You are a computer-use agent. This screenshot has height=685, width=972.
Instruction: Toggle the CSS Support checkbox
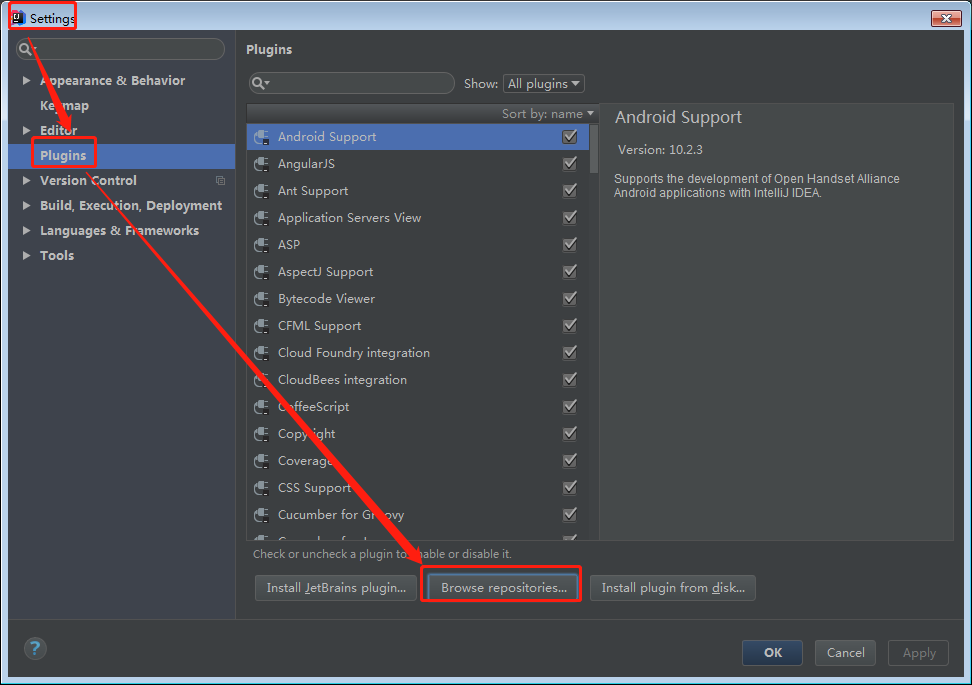[x=570, y=488]
